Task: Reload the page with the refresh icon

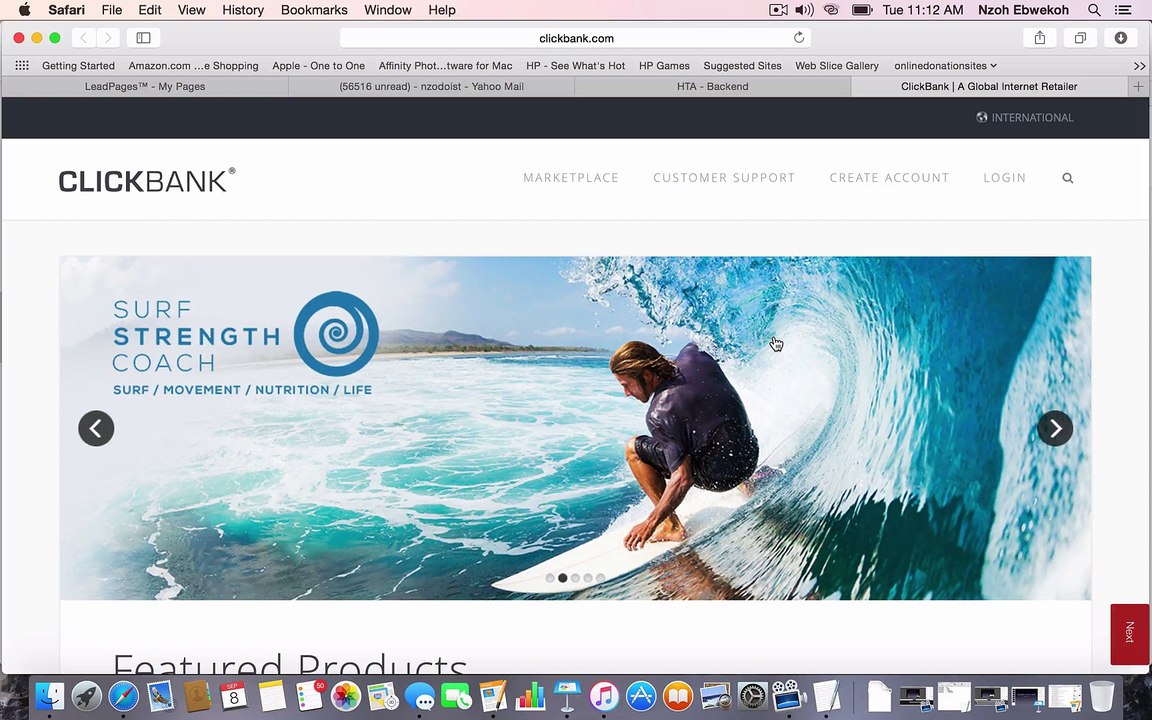Action: click(x=799, y=37)
